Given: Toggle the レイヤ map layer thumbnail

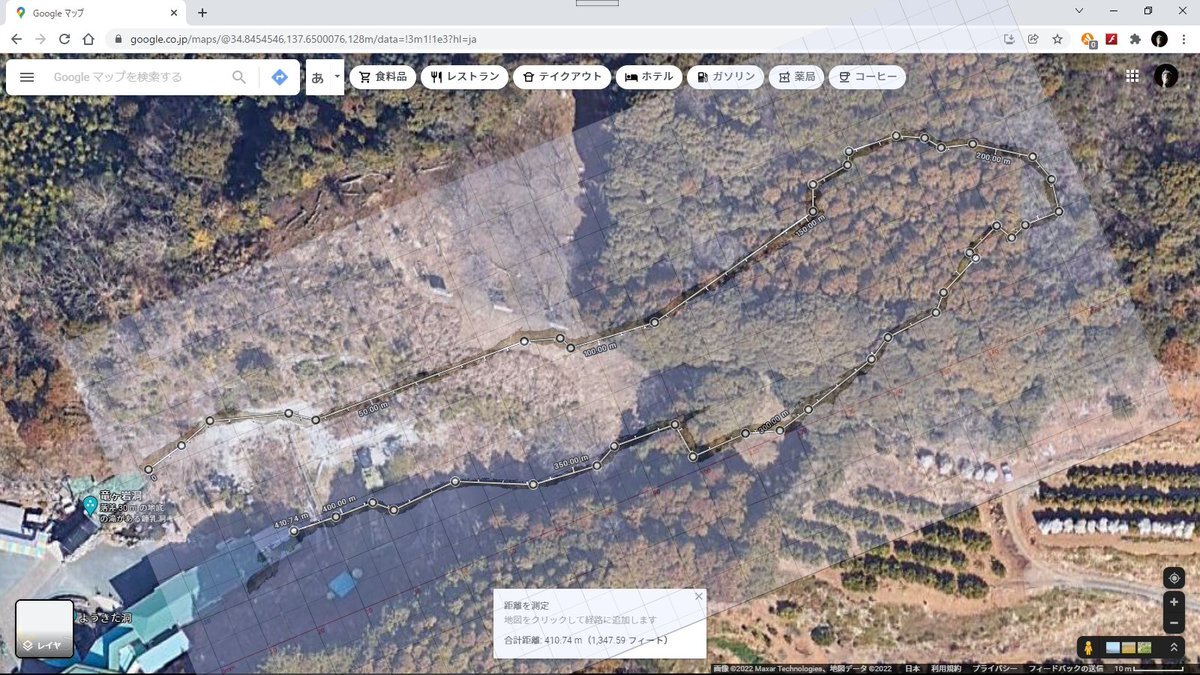Looking at the screenshot, I should click(44, 628).
